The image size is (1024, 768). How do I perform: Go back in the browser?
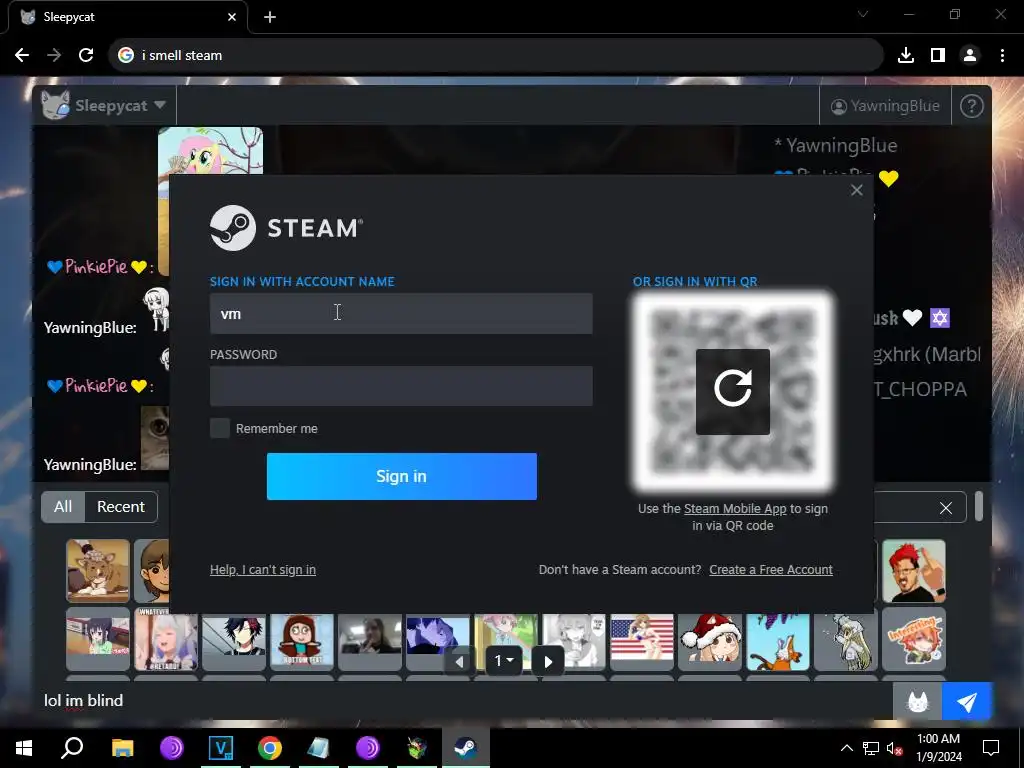click(22, 56)
